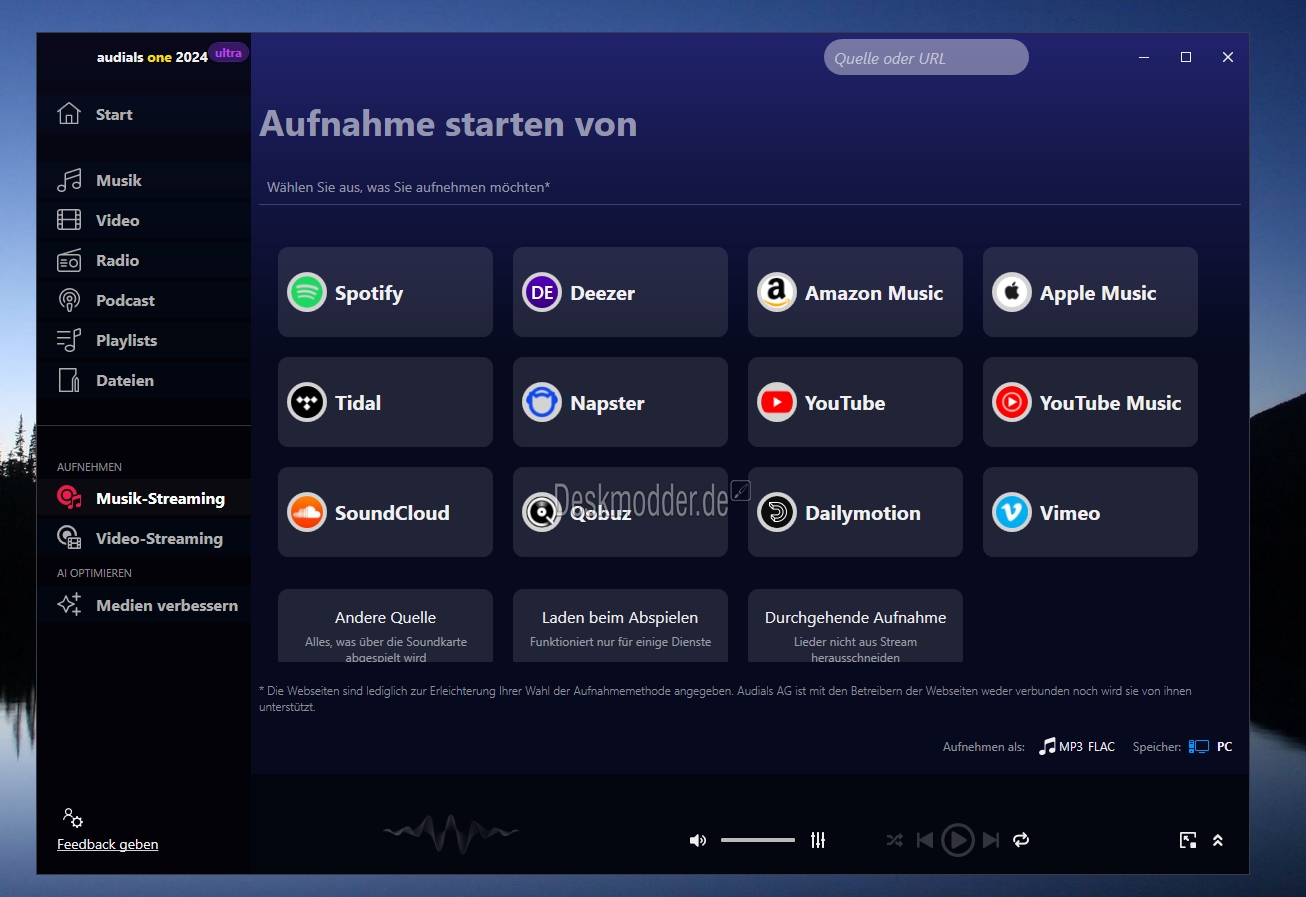Click the Quelle oder URL search field
The height and width of the screenshot is (897, 1306).
tap(926, 57)
